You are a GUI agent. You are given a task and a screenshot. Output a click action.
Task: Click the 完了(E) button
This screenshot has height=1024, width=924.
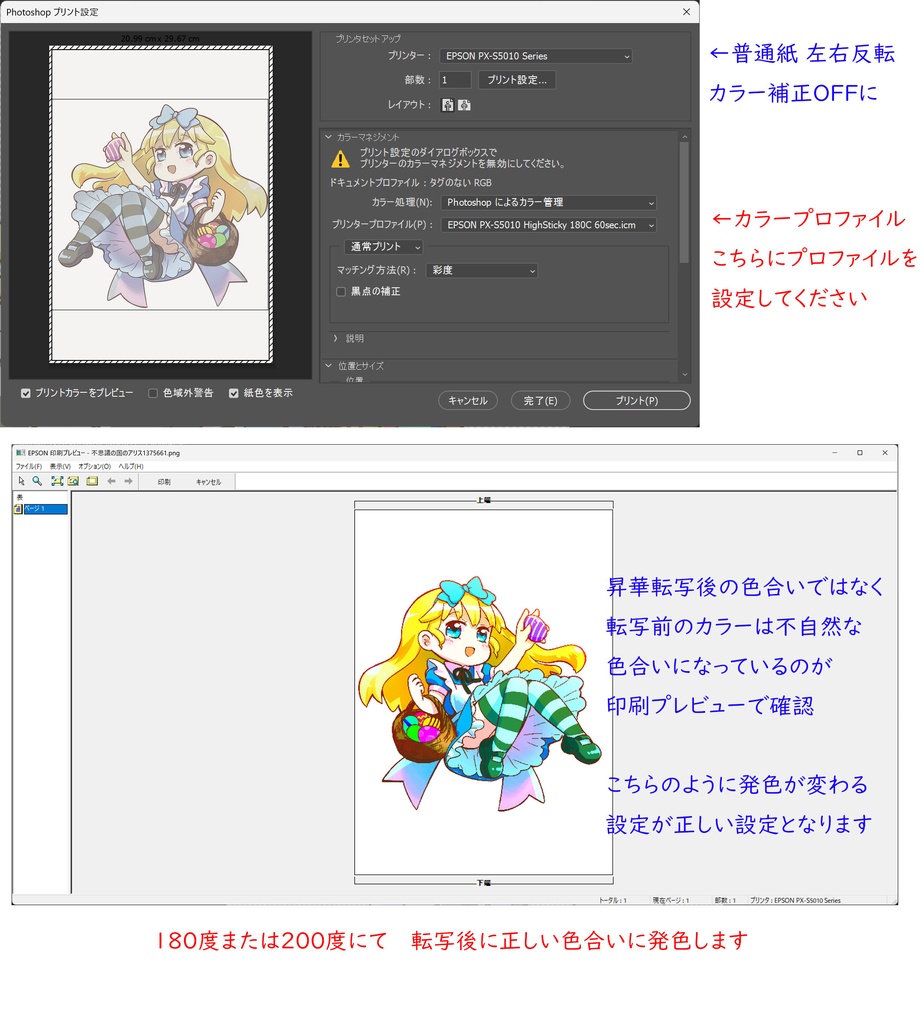540,400
